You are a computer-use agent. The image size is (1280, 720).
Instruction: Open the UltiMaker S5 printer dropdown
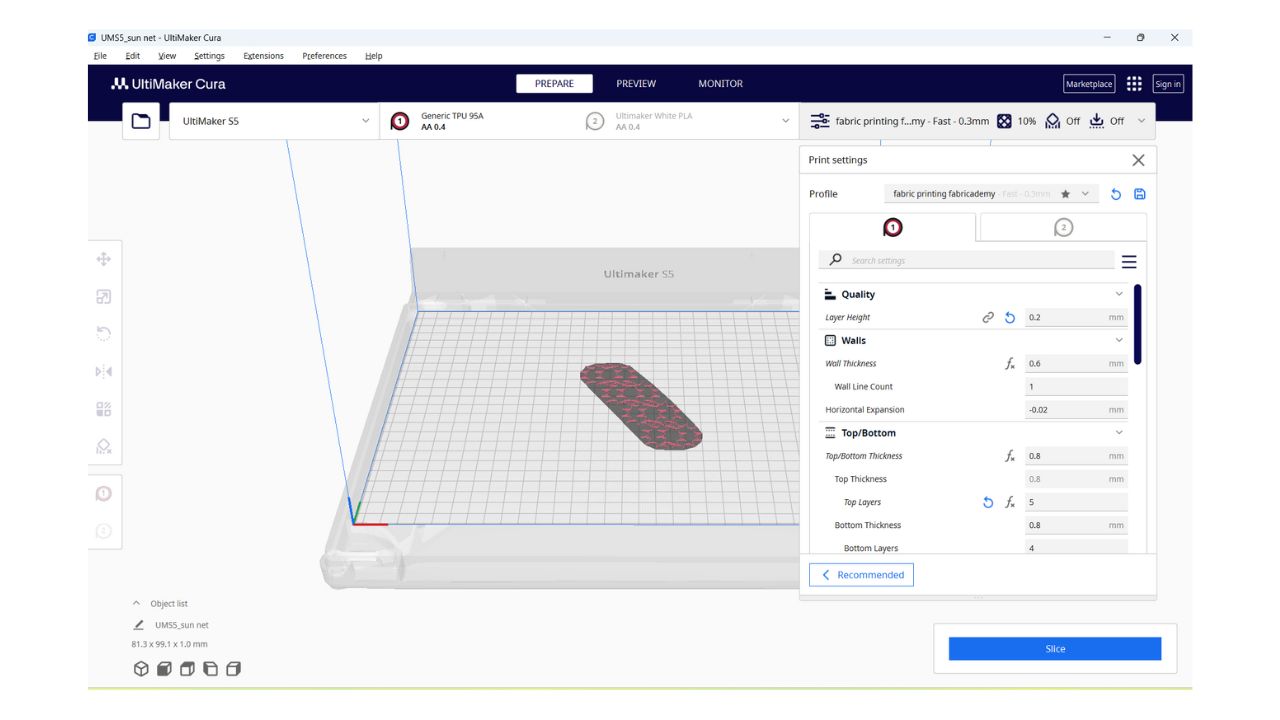274,121
